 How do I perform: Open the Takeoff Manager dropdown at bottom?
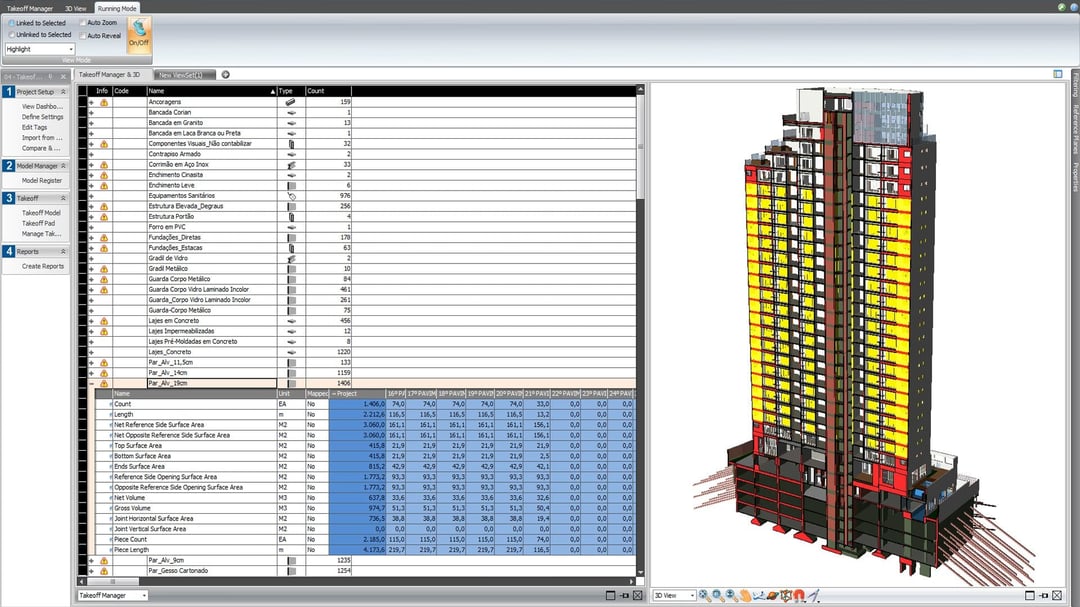112,595
